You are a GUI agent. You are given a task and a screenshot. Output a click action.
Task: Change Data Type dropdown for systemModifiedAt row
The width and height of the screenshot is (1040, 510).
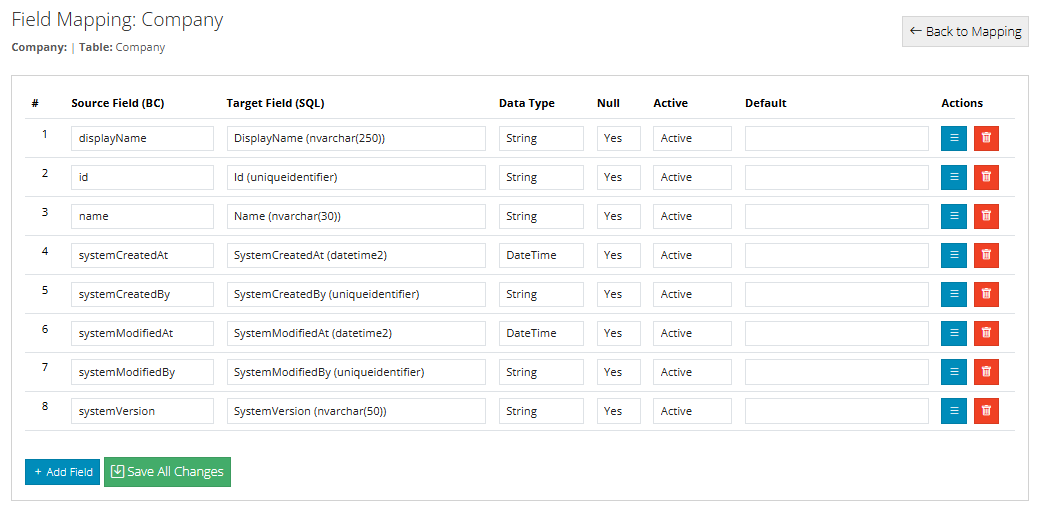coord(541,333)
